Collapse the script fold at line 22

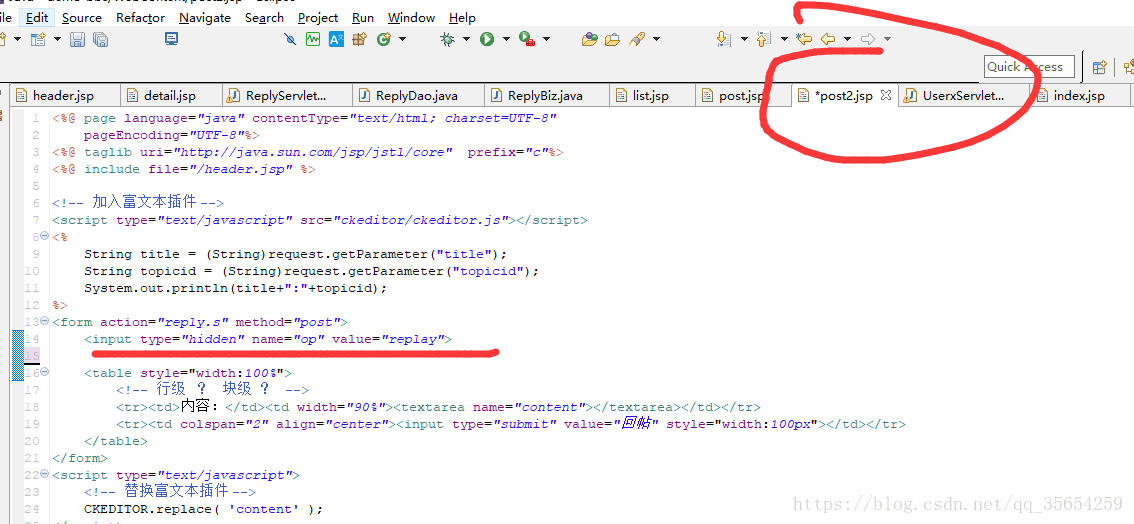click(x=44, y=474)
